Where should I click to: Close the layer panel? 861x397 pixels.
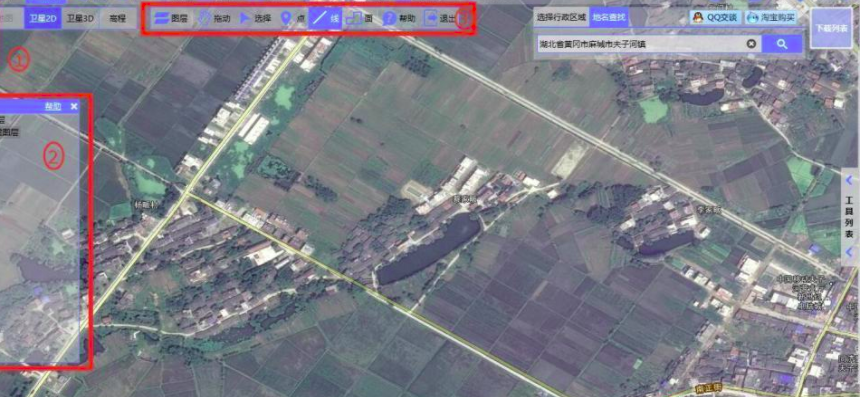(74, 107)
